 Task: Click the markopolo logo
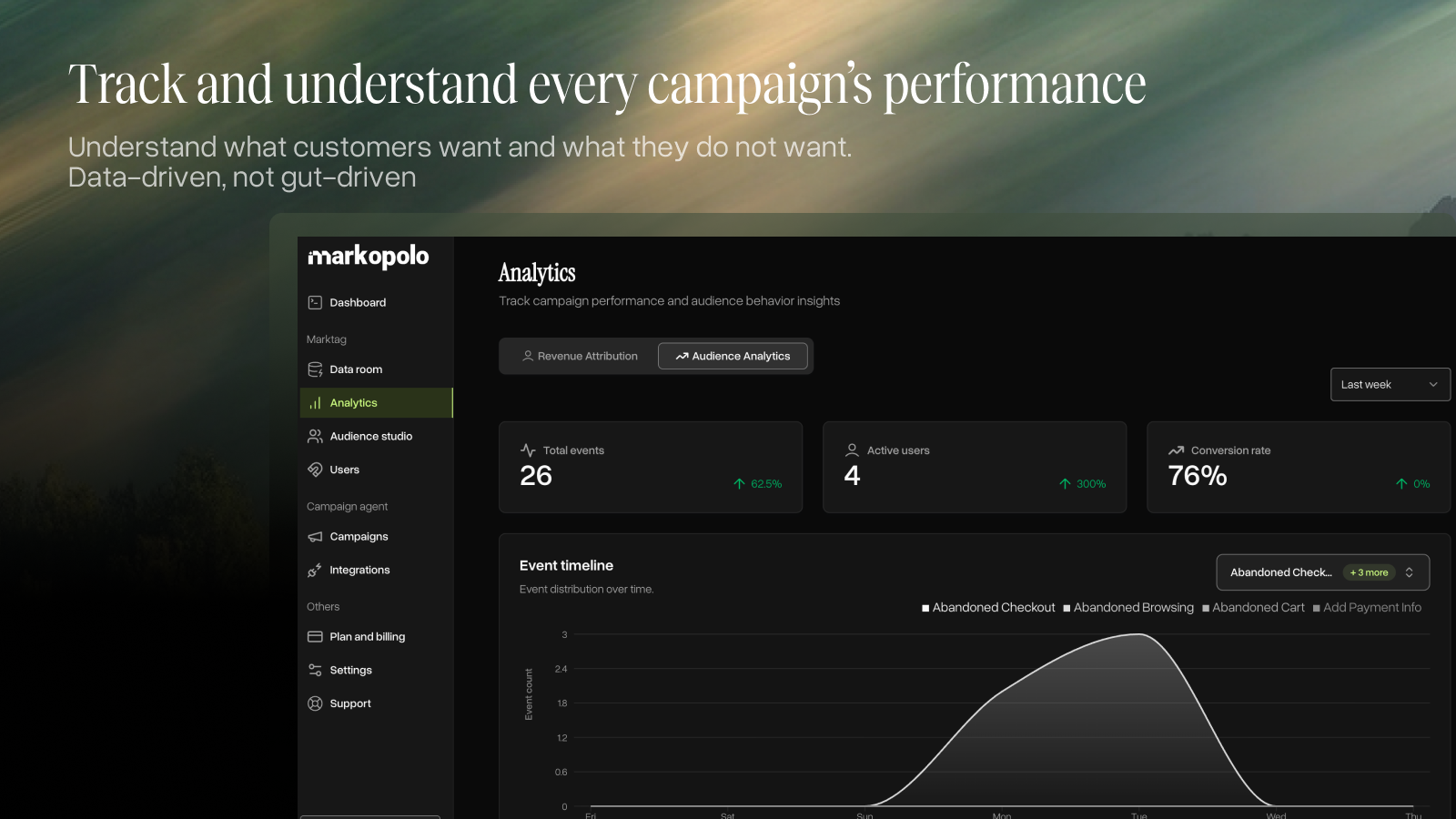[369, 258]
